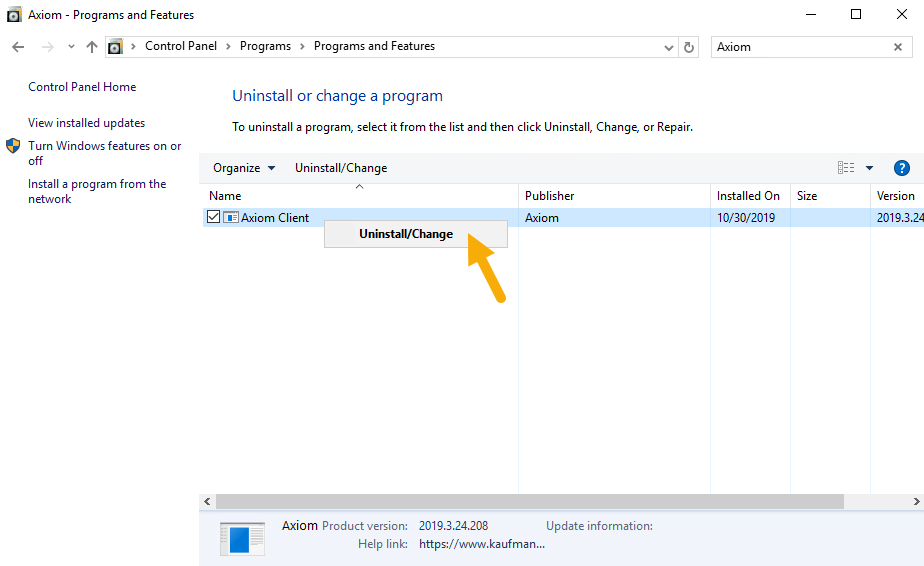The width and height of the screenshot is (924, 566).
Task: Expand the view options dropdown arrow
Action: click(x=869, y=168)
